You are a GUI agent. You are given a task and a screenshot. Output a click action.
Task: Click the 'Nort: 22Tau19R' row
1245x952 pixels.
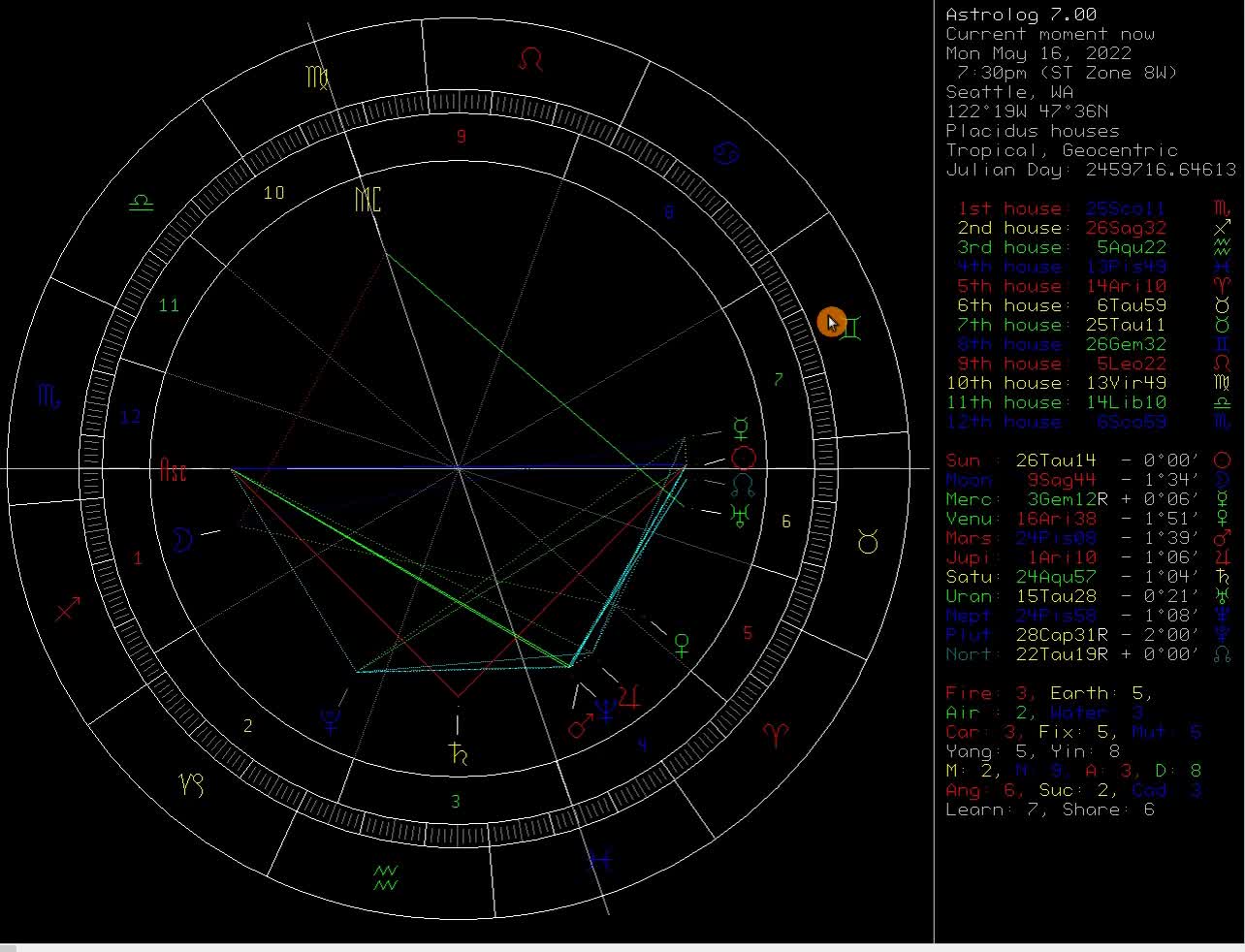click(x=1089, y=654)
